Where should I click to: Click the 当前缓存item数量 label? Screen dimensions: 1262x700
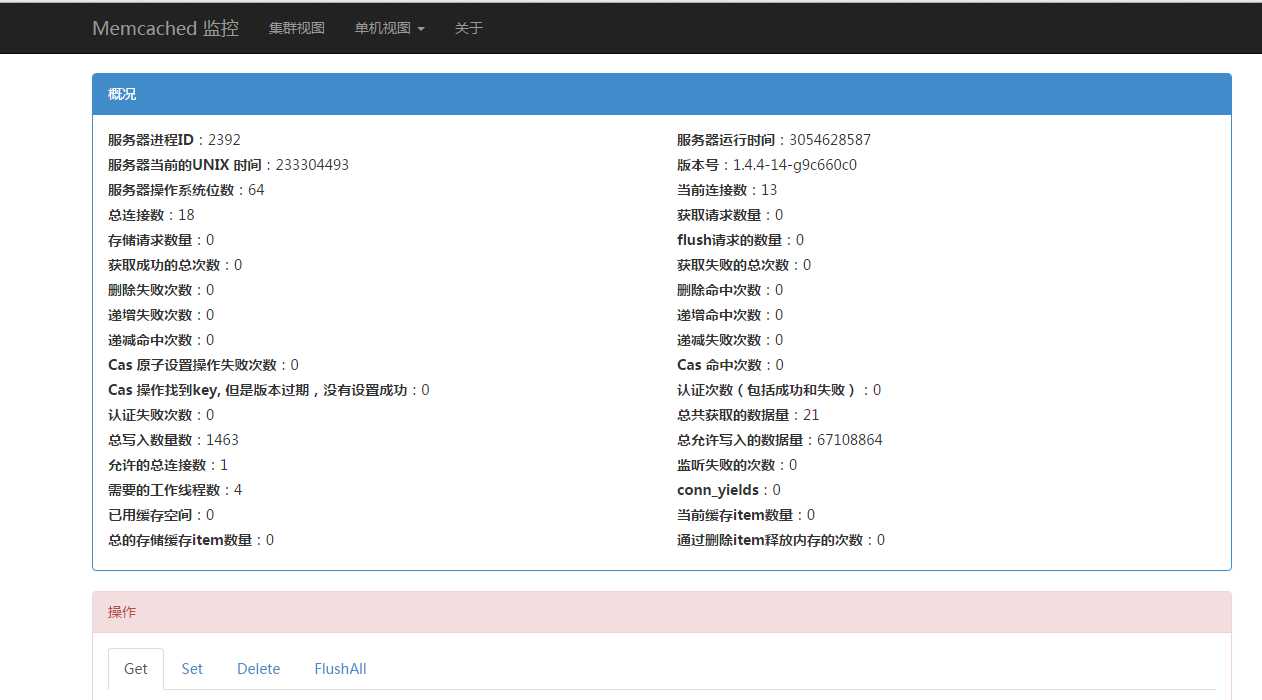pyautogui.click(x=735, y=515)
